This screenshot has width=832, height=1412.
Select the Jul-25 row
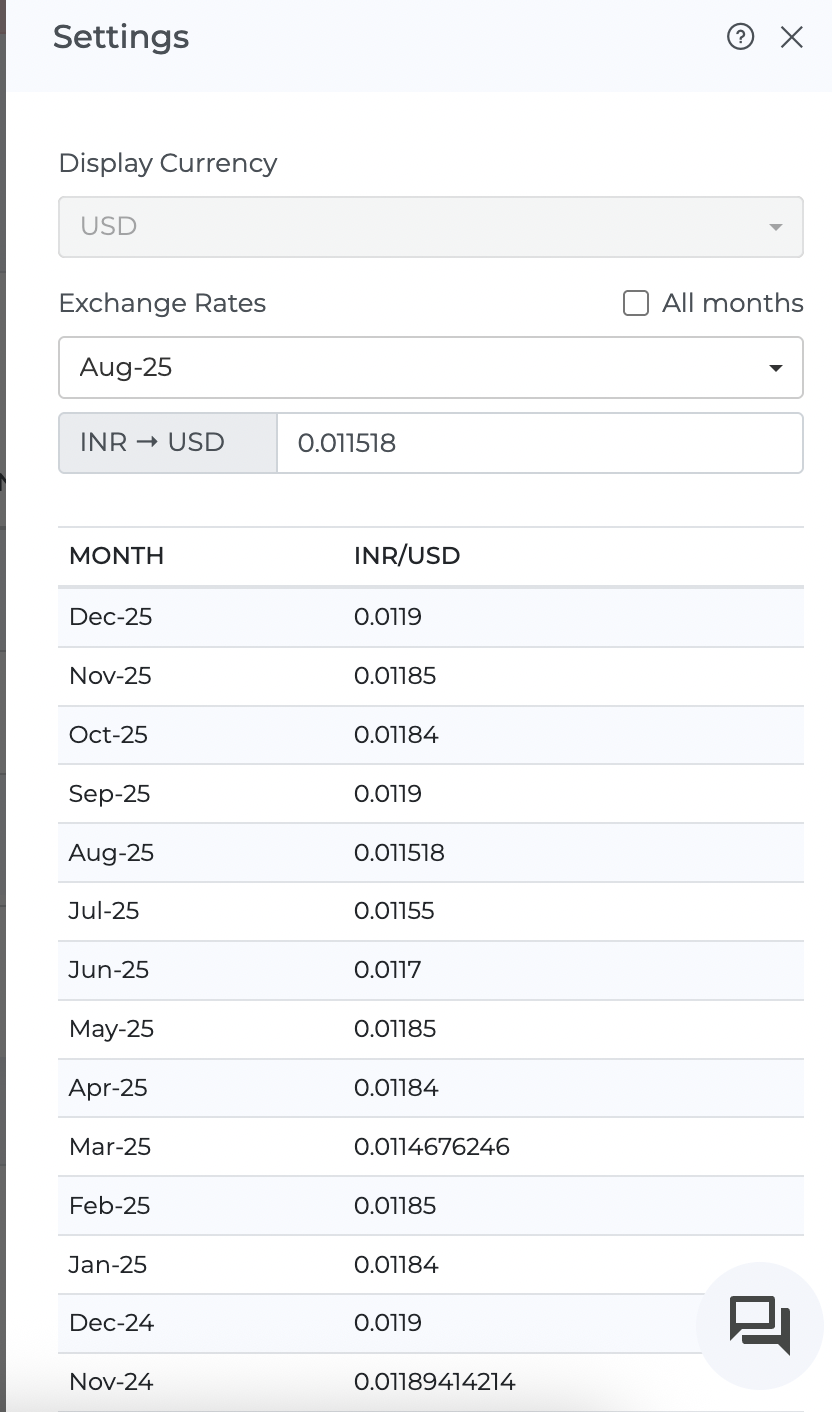430,911
